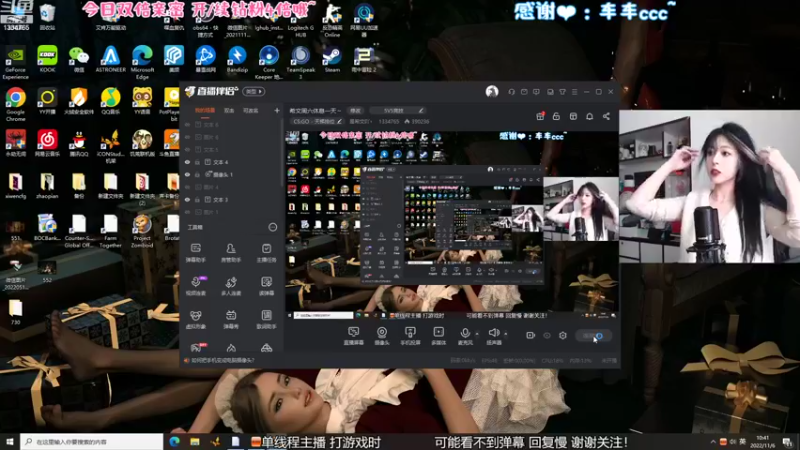This screenshot has width=800, height=450.
Task: Click the Windows search box on taskbar
Action: (92, 441)
